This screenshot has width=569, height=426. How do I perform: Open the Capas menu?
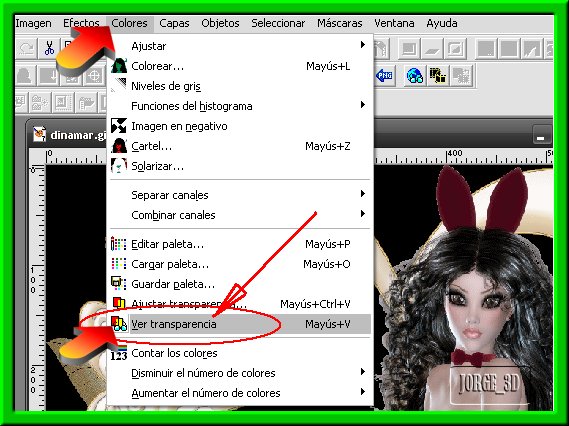click(174, 23)
